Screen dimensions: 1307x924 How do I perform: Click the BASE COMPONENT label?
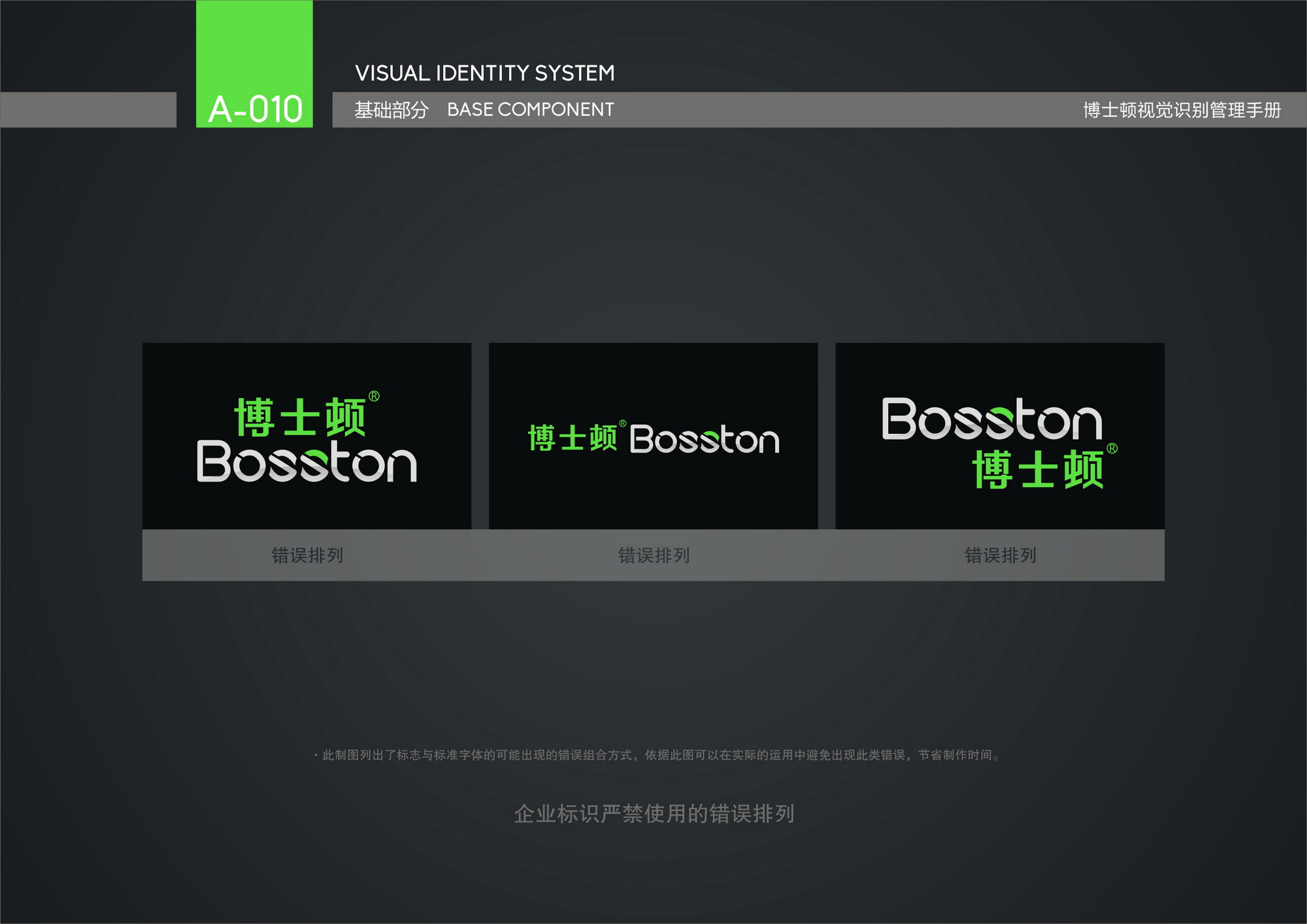[531, 109]
